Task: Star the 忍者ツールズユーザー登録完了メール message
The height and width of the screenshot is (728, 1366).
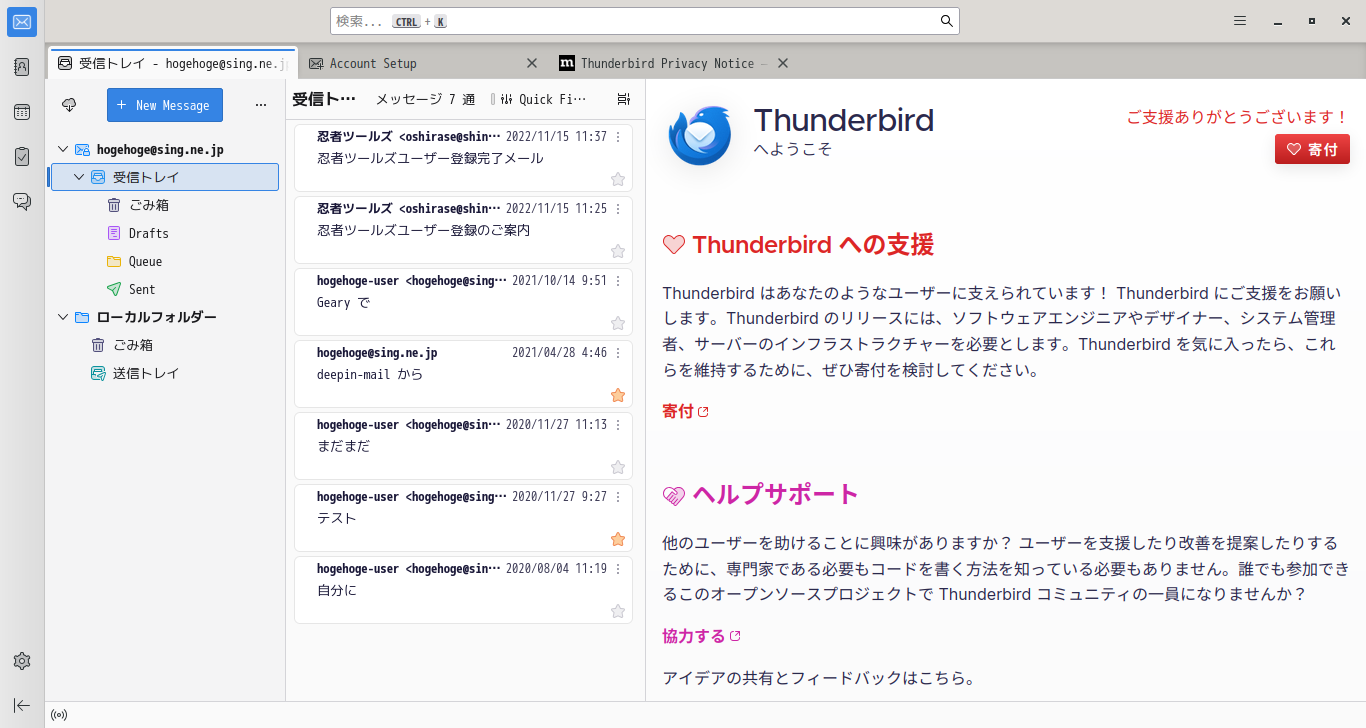Action: point(618,179)
